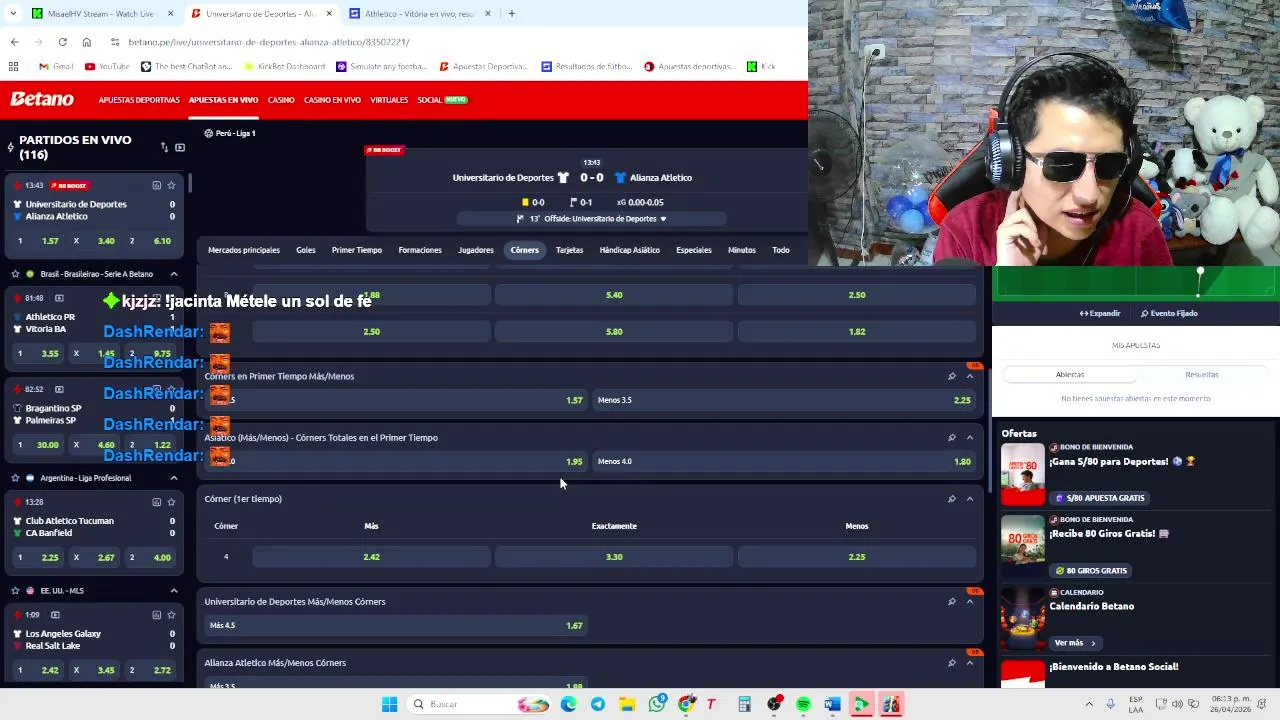Click the Evento Fijado button
1280x720 pixels.
click(x=1169, y=313)
